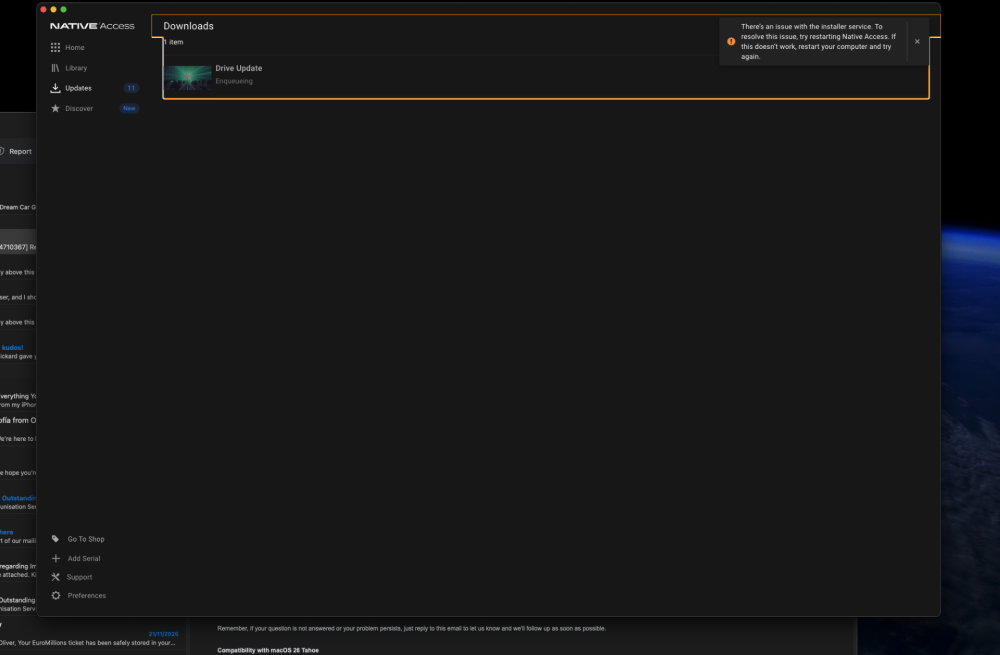The image size is (1000, 655).
Task: Open the Discover section
Action: click(78, 108)
